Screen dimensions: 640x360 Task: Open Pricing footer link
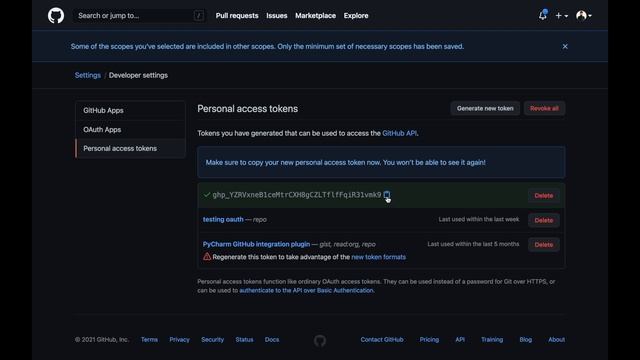click(x=429, y=340)
